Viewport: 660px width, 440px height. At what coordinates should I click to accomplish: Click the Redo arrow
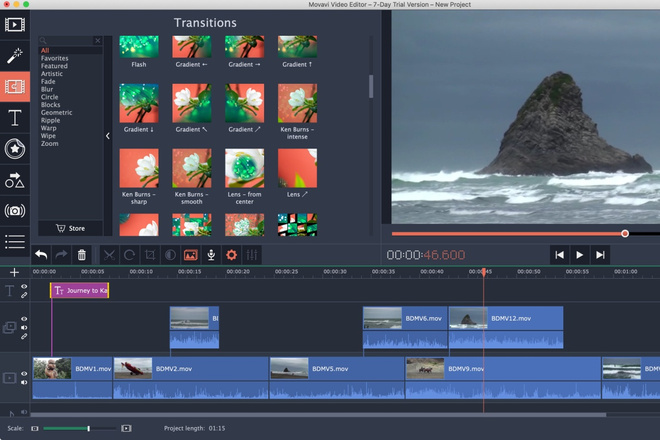[61, 255]
